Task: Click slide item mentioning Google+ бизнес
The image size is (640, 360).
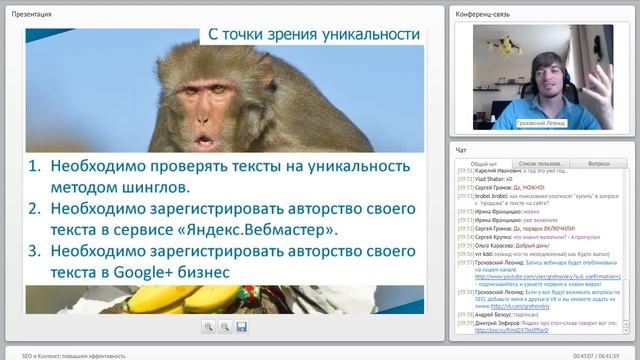Action: click(222, 262)
